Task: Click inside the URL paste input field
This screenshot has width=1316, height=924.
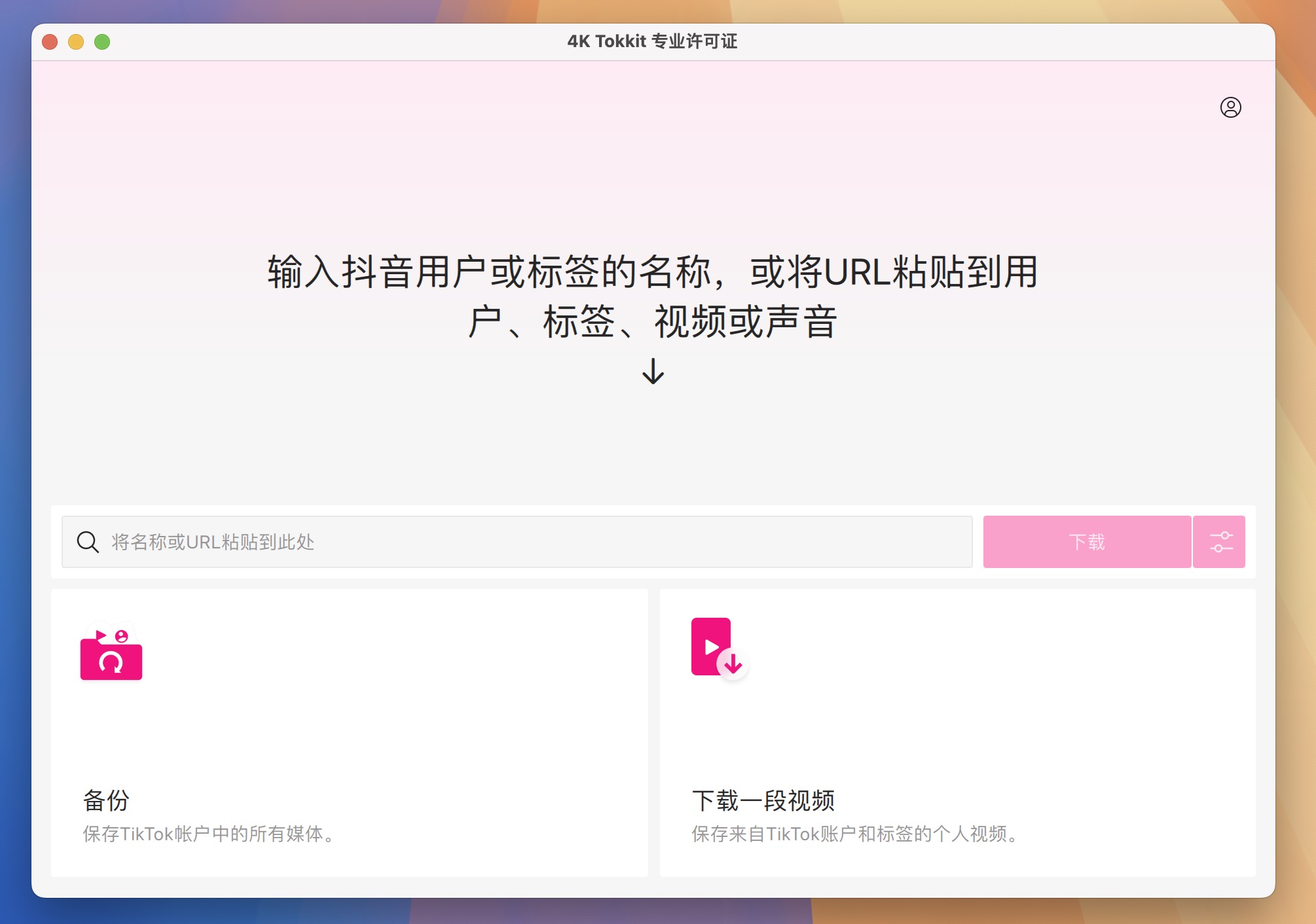Action: click(x=517, y=542)
